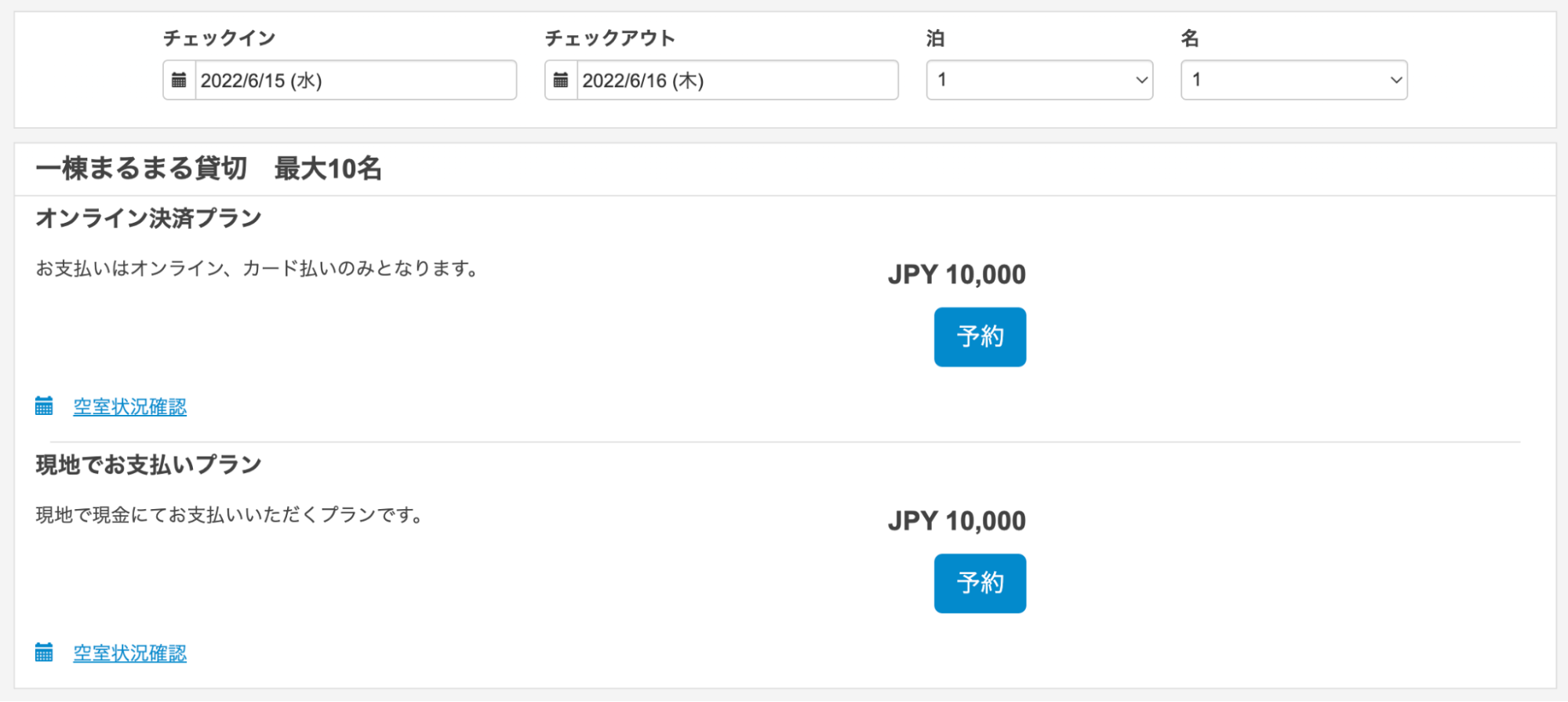Click the チェックアウト field label
Screen dimensions: 1568x702
pos(609,38)
